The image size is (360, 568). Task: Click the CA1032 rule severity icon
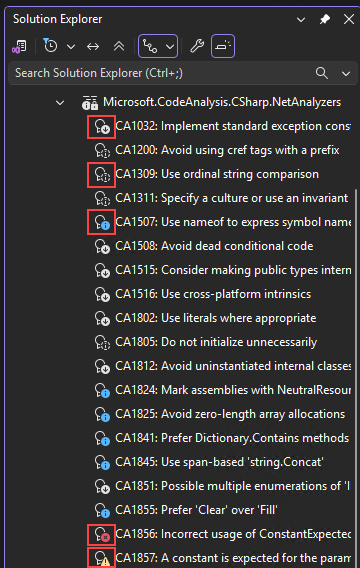[102, 127]
